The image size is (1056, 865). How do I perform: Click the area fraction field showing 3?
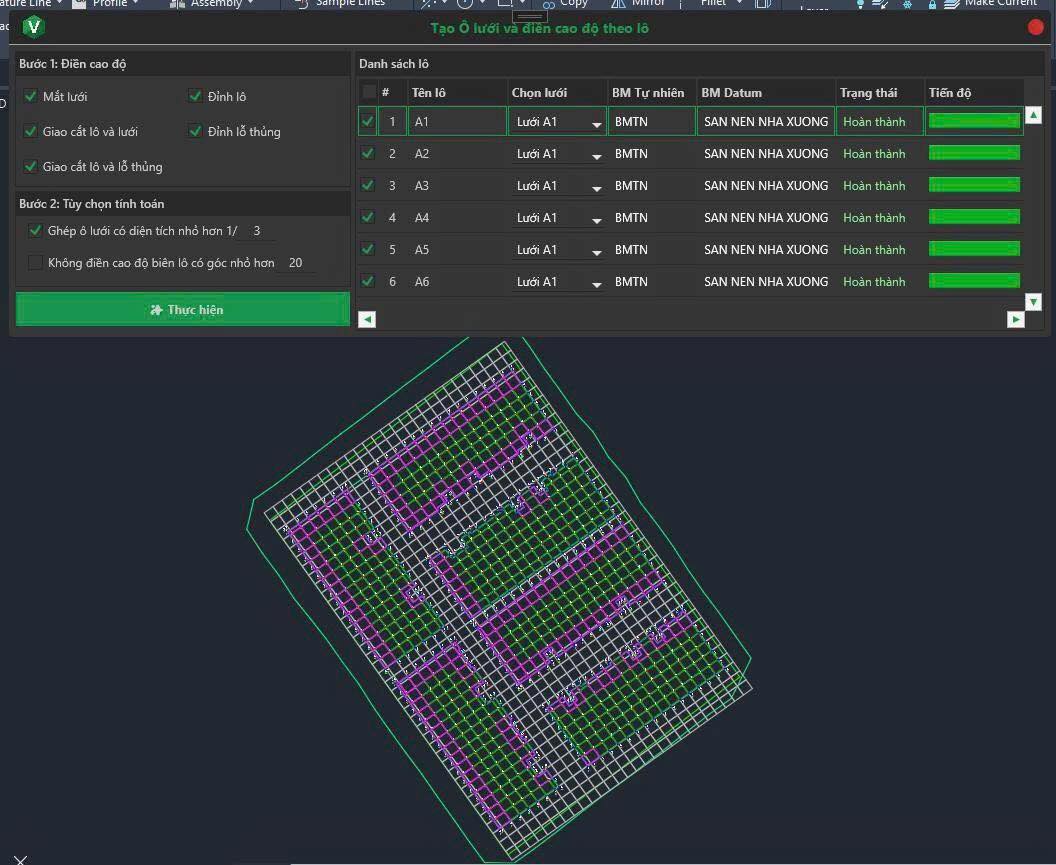257,231
